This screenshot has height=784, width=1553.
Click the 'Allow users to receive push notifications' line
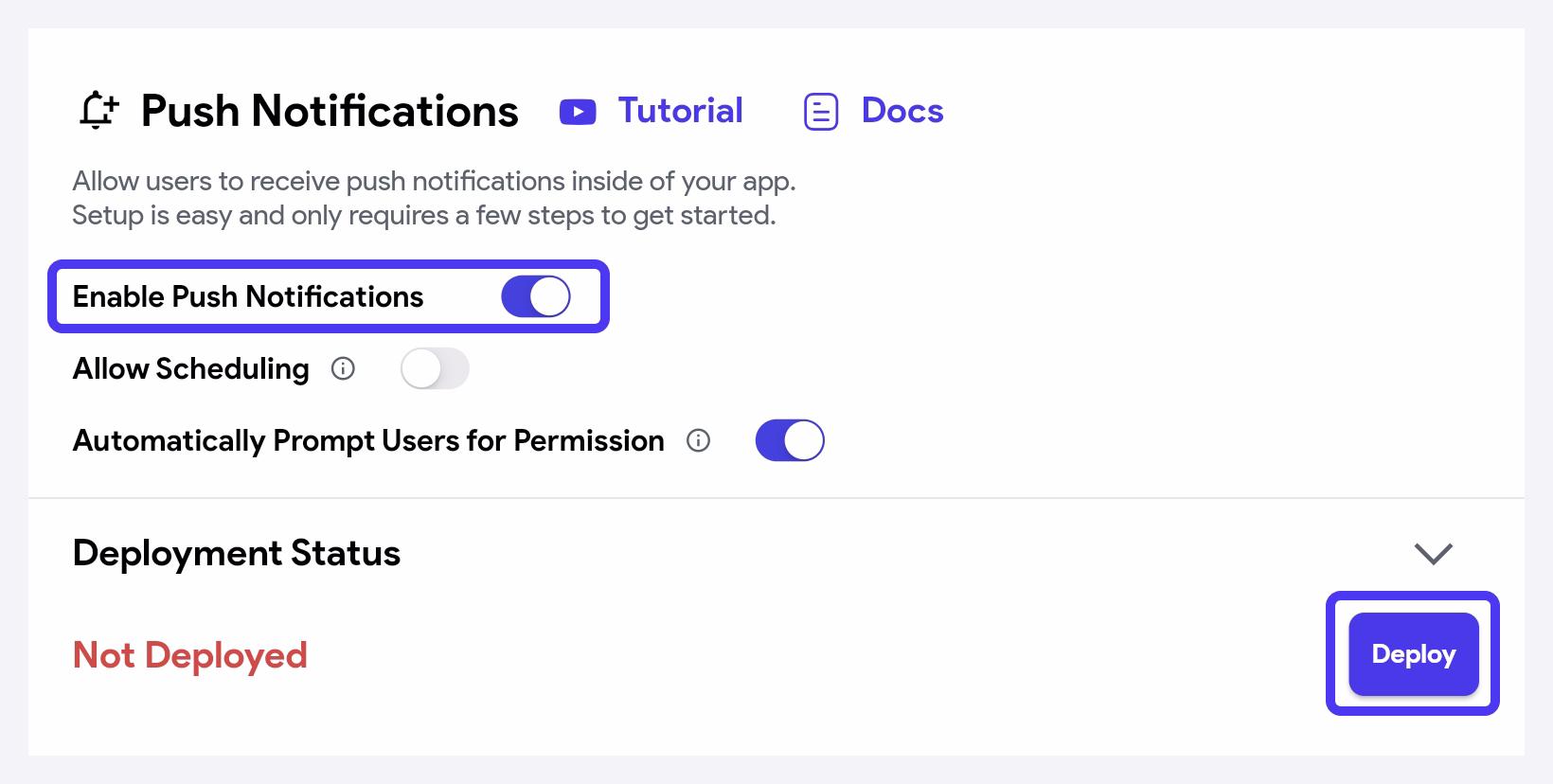pos(435,181)
